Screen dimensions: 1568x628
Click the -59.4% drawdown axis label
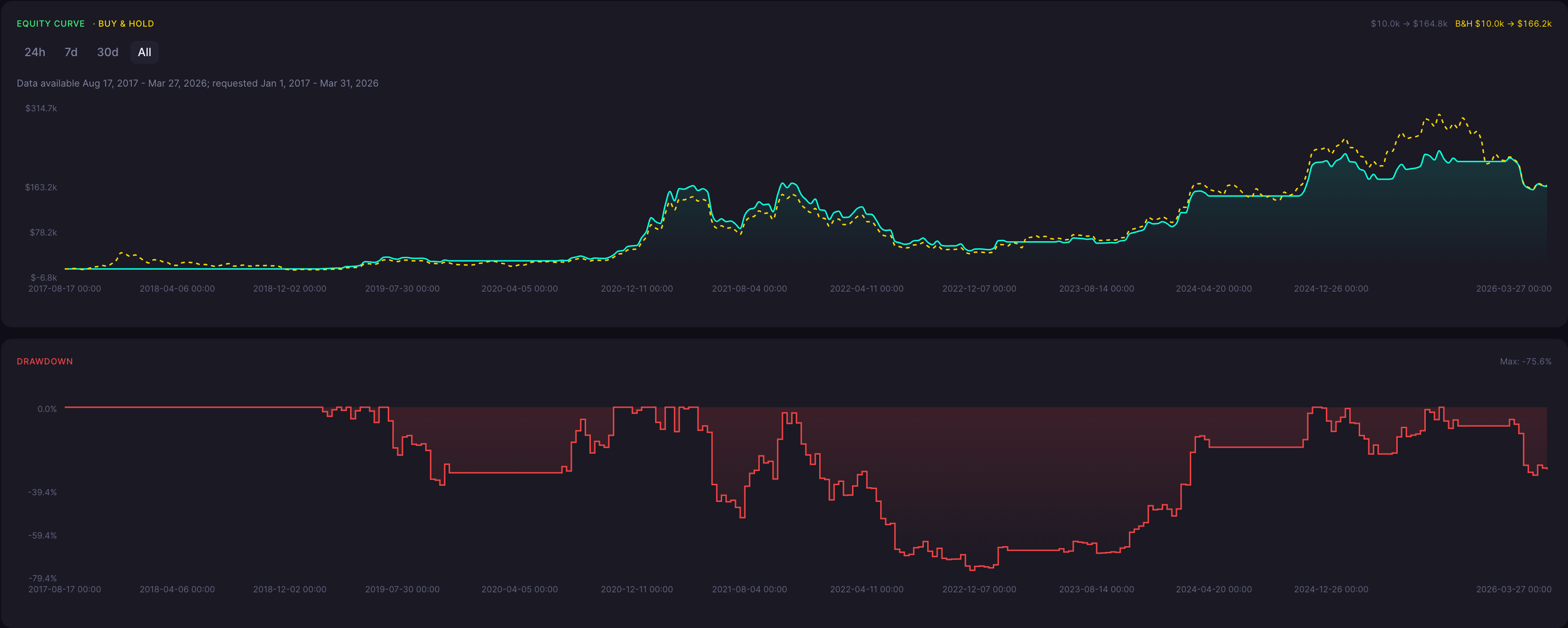[x=42, y=536]
